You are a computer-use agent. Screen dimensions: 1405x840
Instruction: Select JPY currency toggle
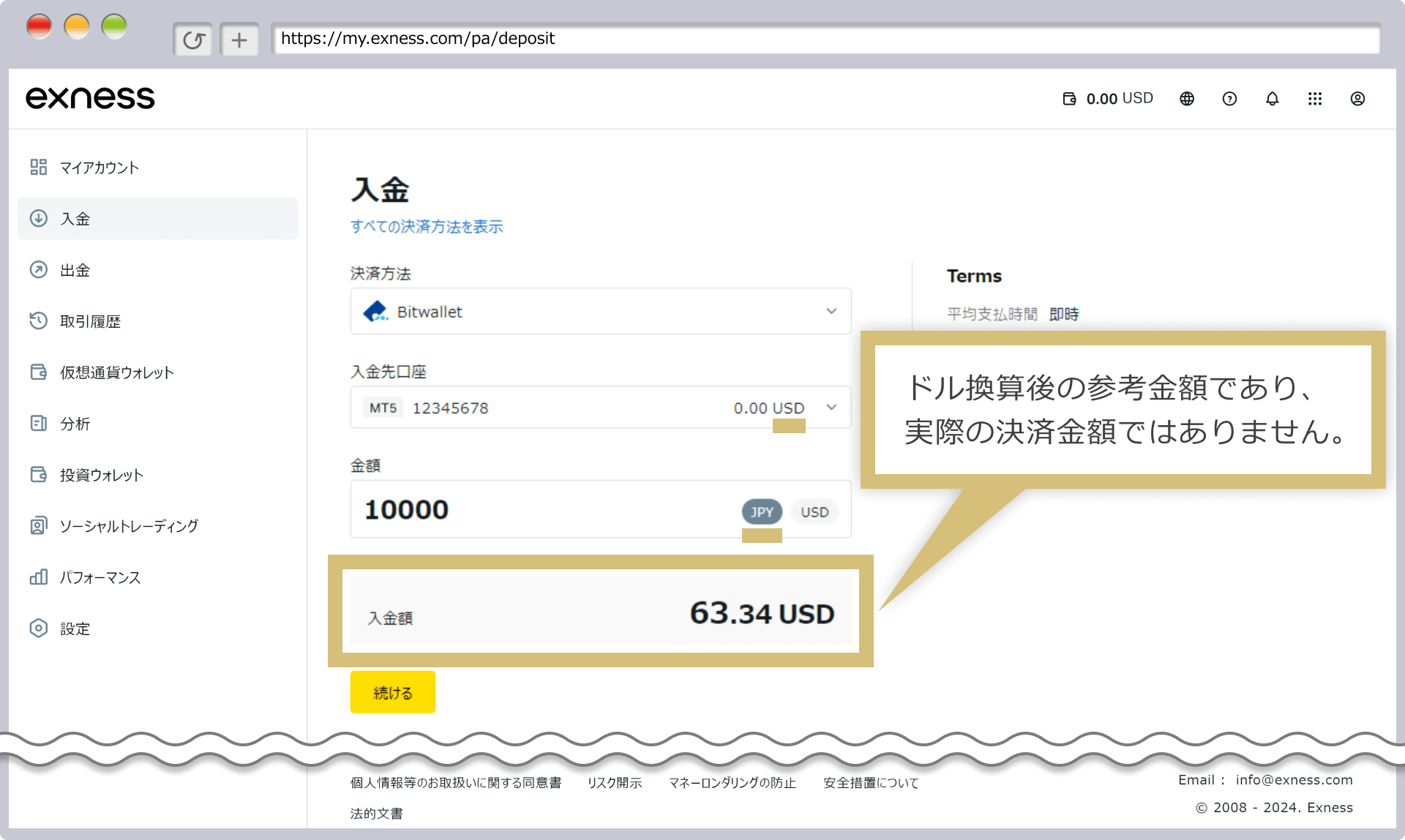pos(762,512)
